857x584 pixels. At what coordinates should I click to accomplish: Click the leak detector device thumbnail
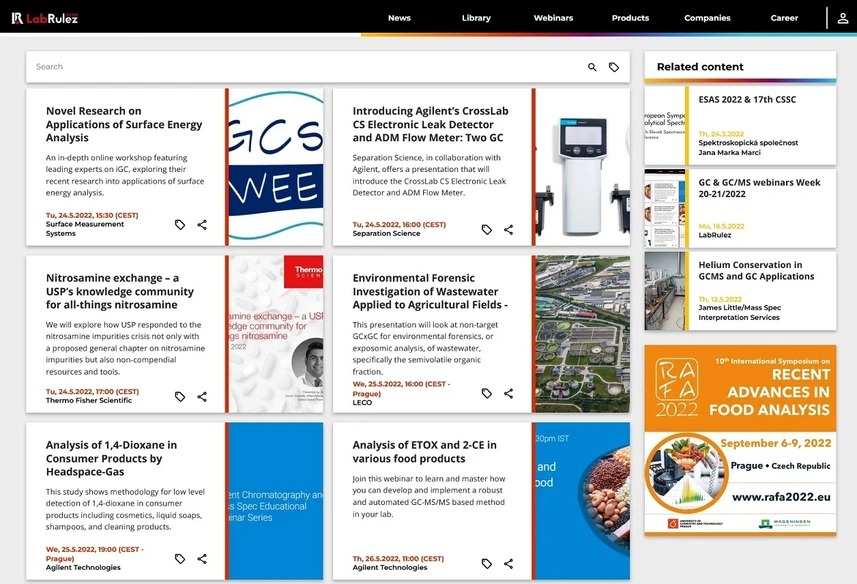(583, 167)
